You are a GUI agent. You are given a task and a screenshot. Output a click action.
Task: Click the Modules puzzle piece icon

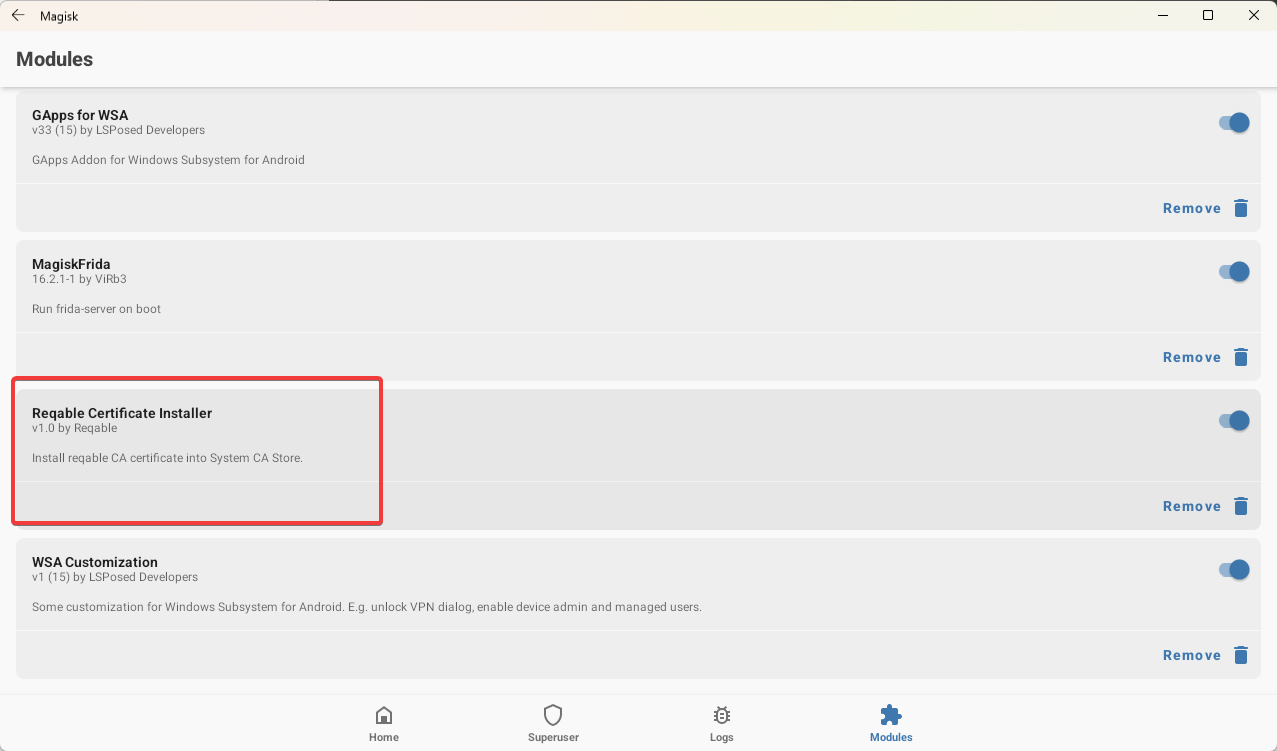coord(891,715)
